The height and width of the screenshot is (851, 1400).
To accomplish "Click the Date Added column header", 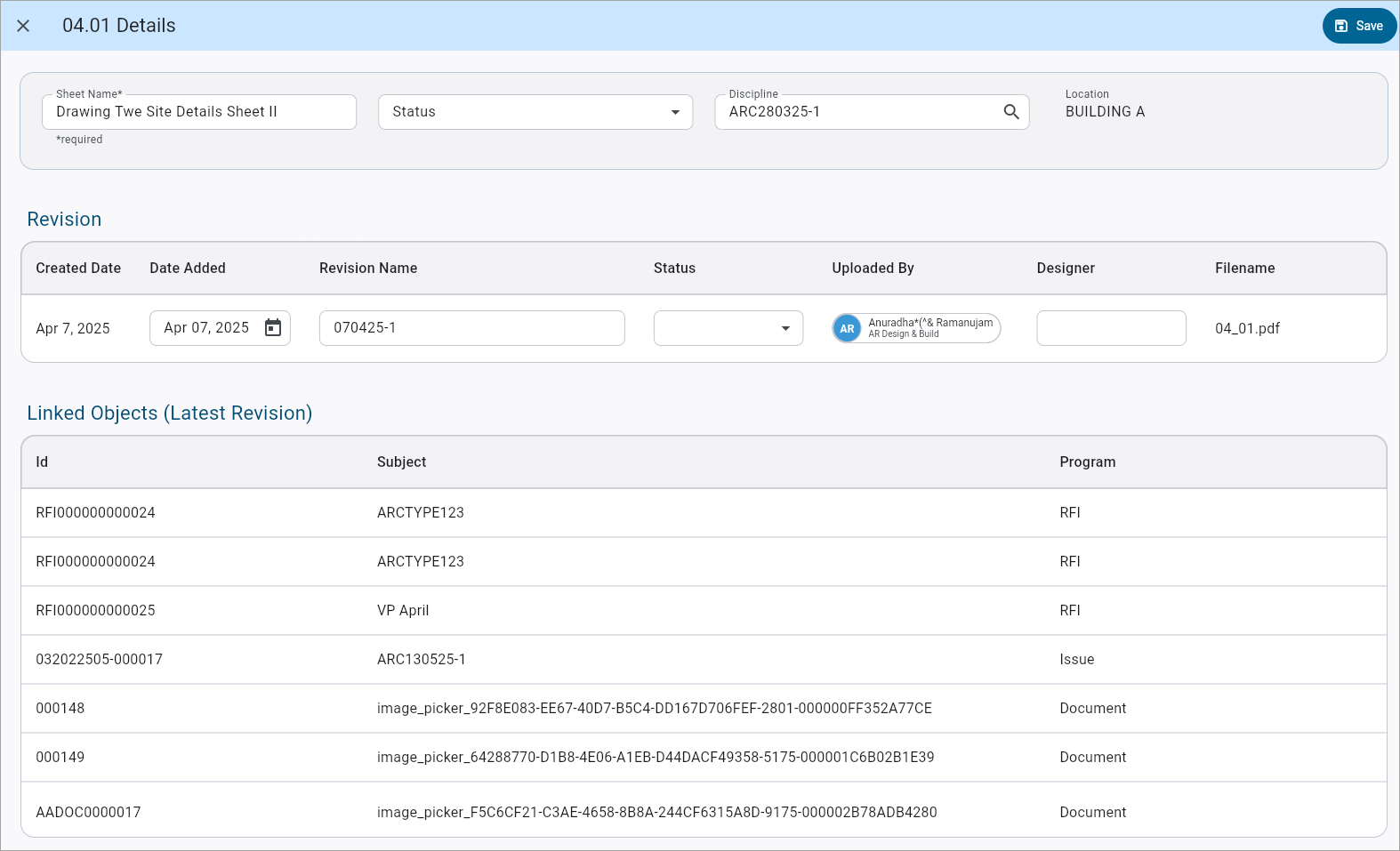I will tap(188, 268).
